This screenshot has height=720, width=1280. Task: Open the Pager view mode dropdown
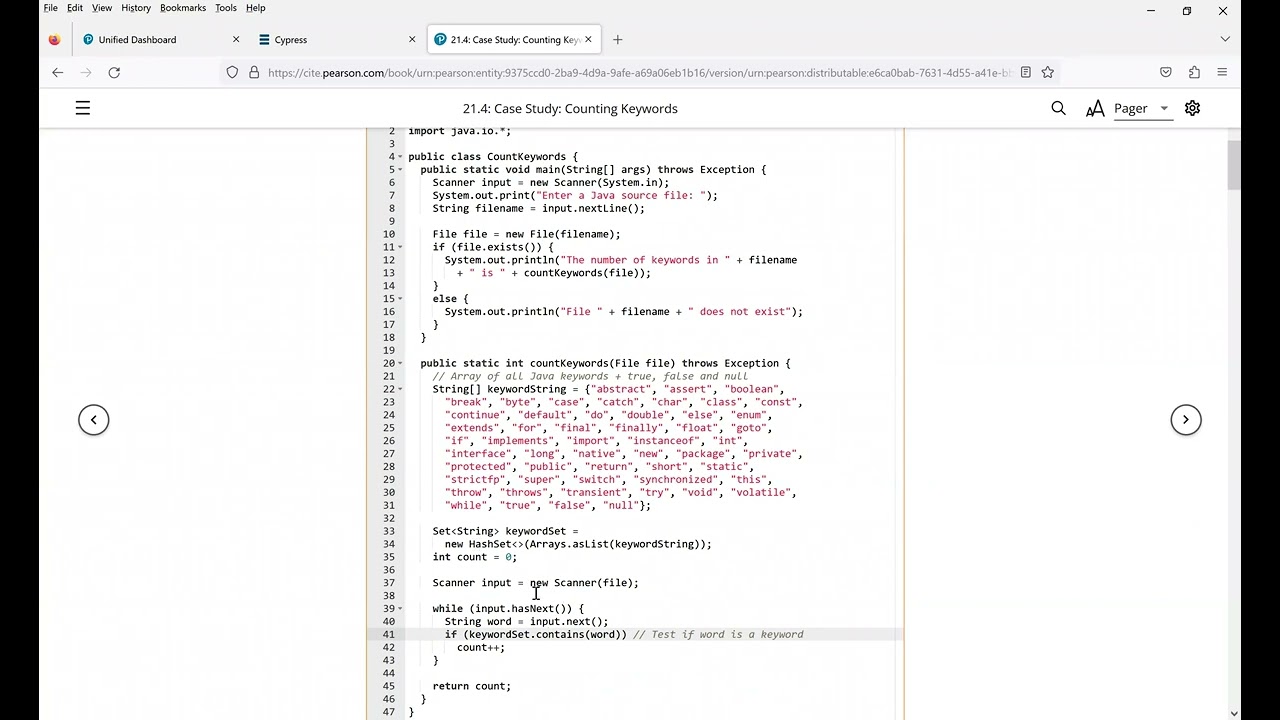(1141, 108)
